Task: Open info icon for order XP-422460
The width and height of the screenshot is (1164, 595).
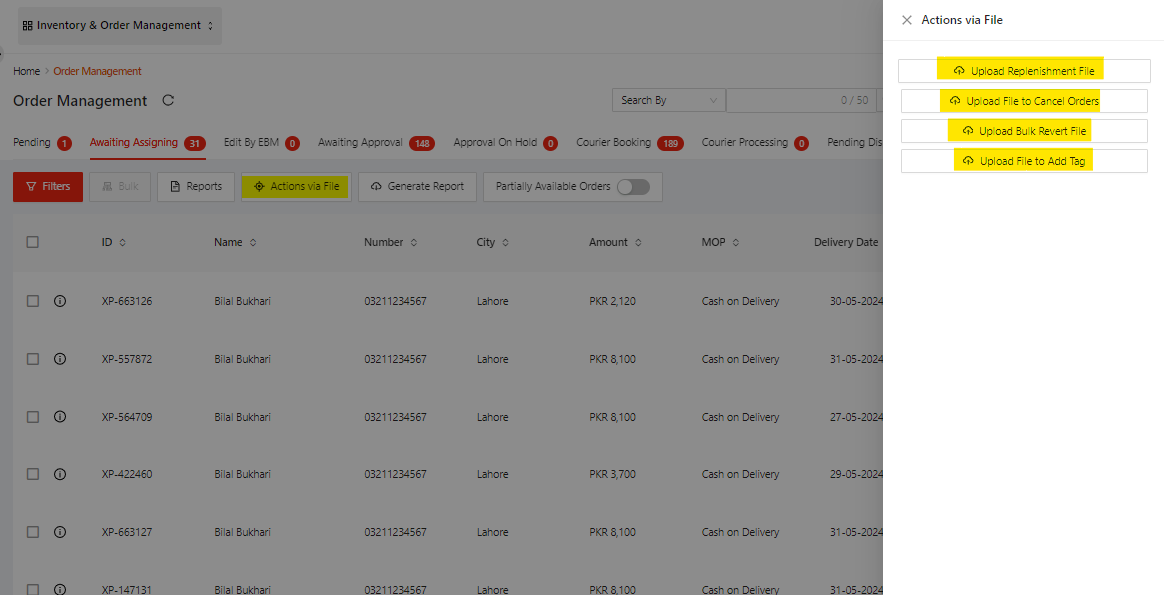Action: [x=60, y=474]
